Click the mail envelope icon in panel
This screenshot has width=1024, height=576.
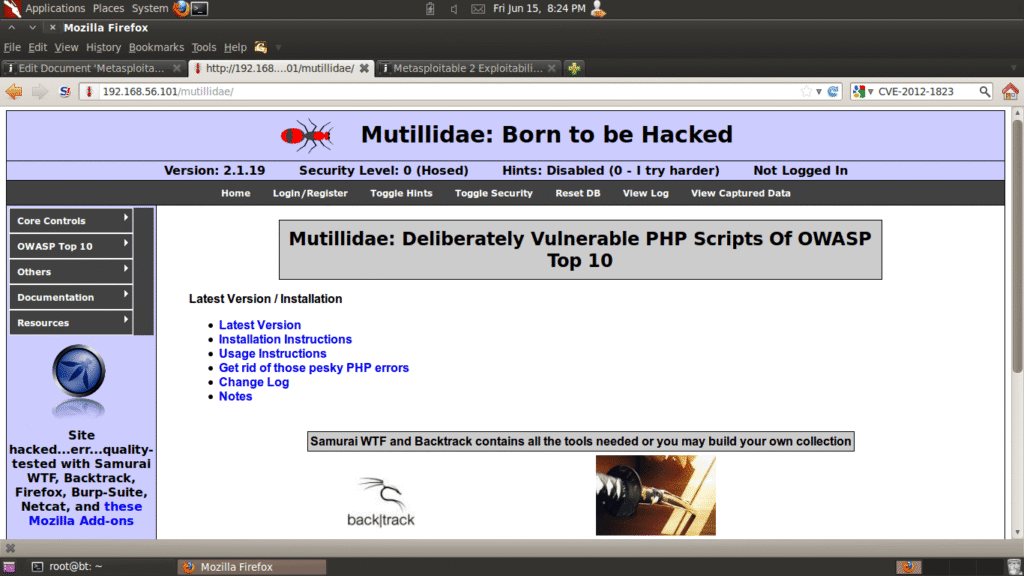coord(478,9)
